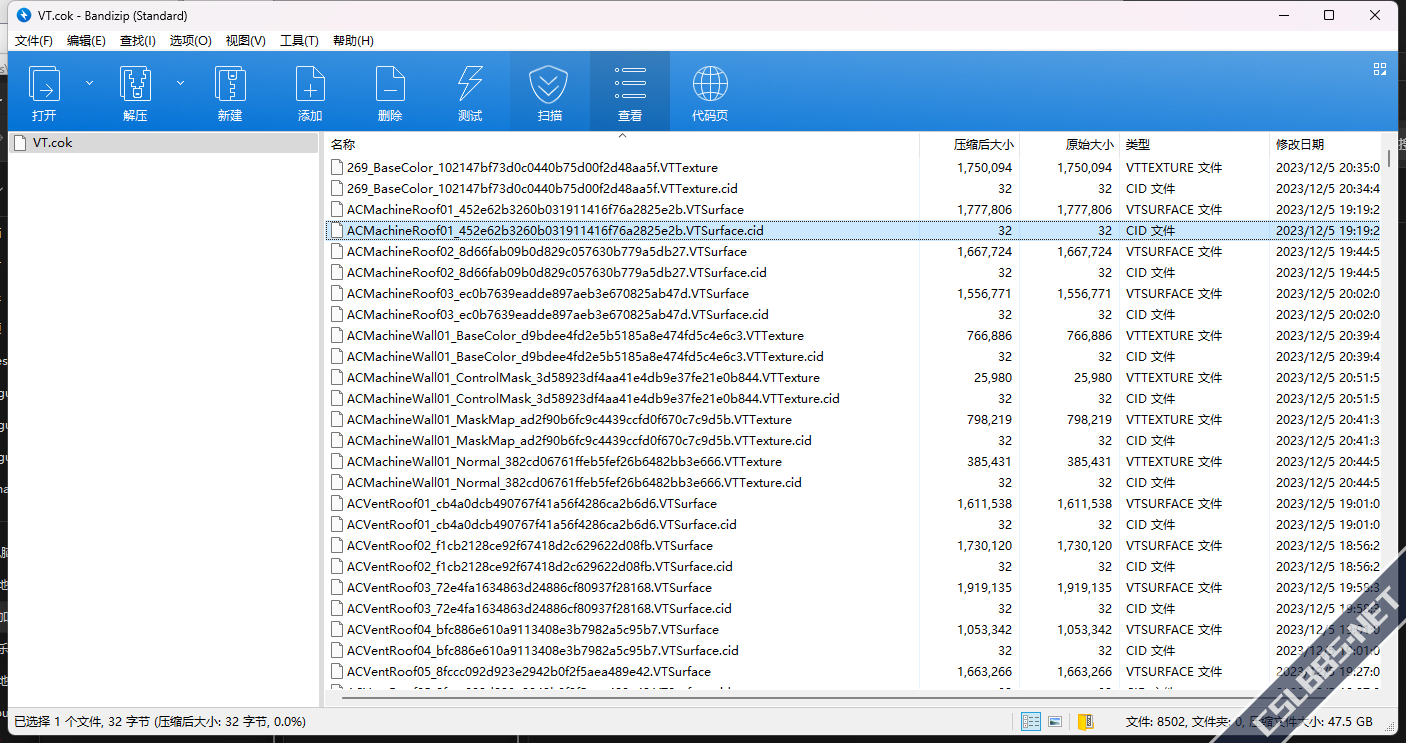Image resolution: width=1406 pixels, height=743 pixels.
Task: Click the 打开 (Open) toolbar icon
Action: [x=44, y=91]
